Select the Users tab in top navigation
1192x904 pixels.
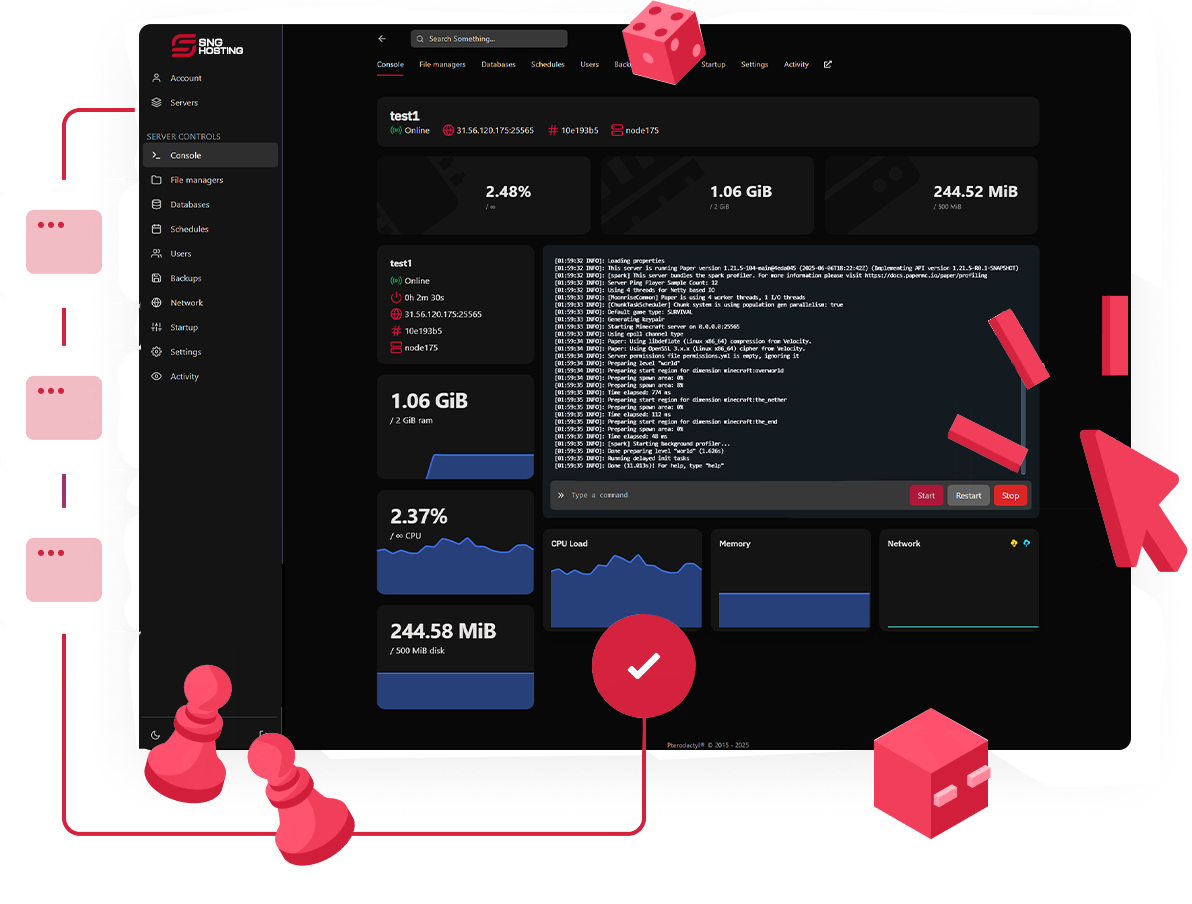589,65
